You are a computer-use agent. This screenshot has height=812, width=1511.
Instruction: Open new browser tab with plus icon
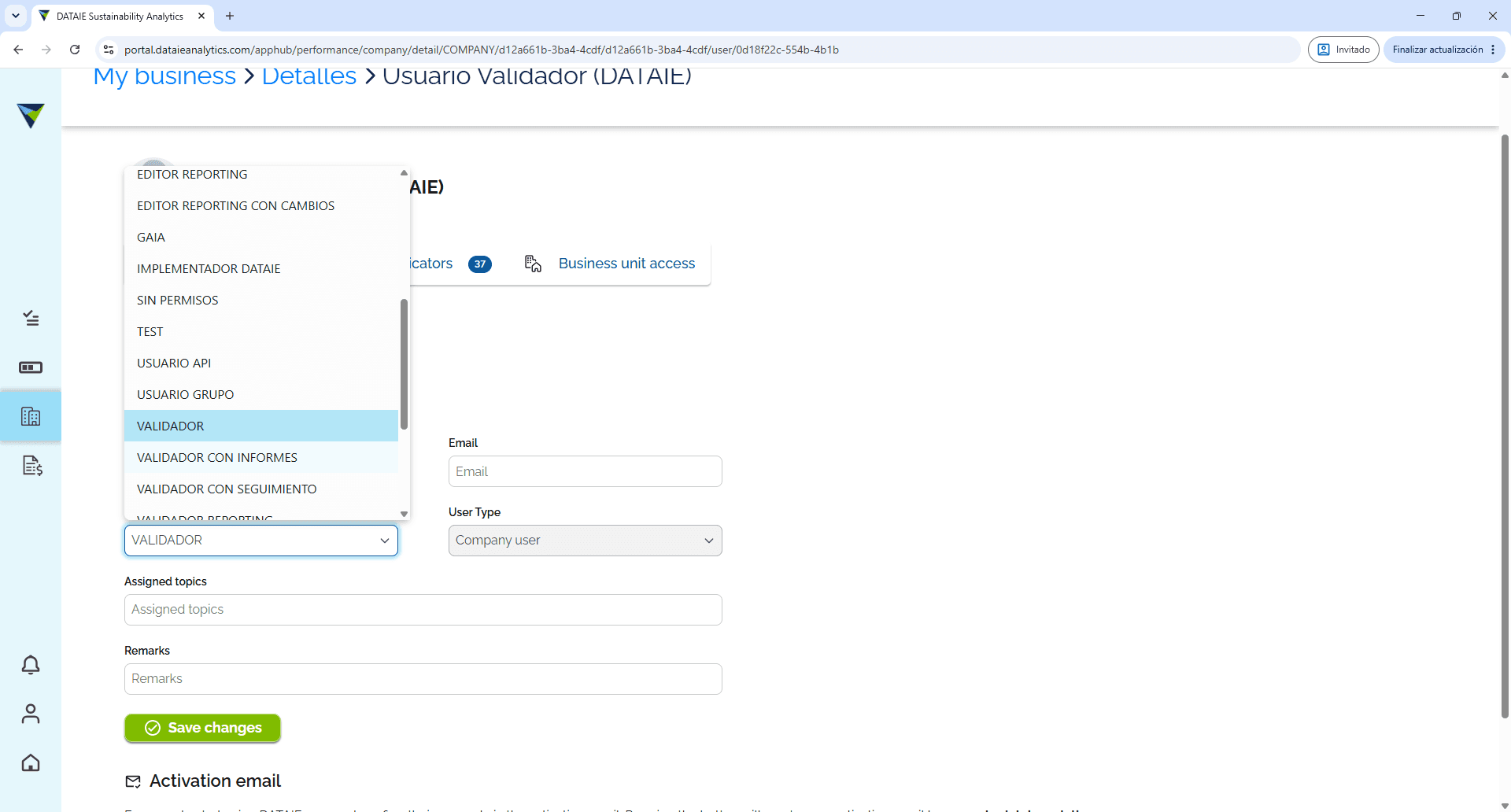pyautogui.click(x=230, y=16)
